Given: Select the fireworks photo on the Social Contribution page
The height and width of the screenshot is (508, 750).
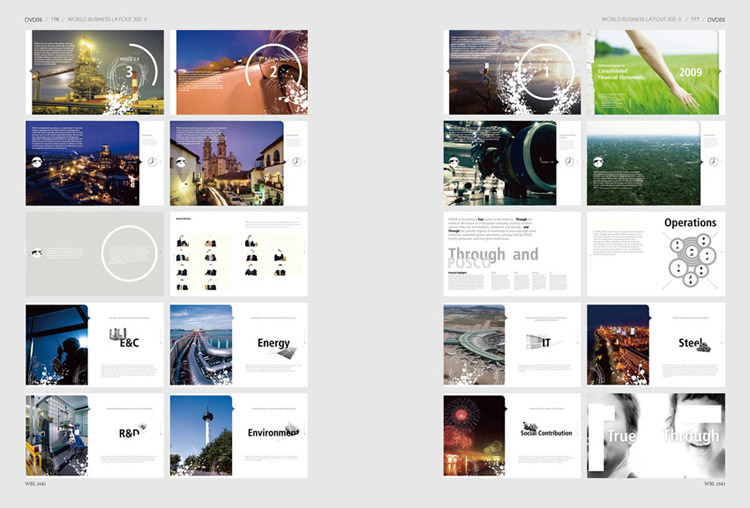Looking at the screenshot, I should click(474, 436).
